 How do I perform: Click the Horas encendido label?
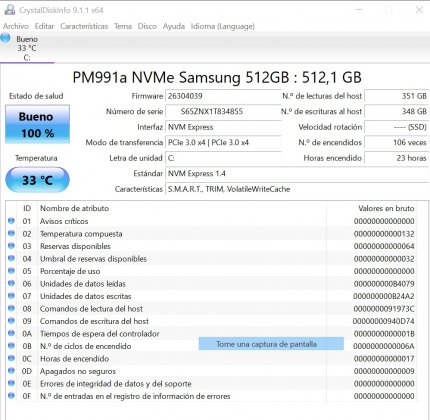[x=332, y=158]
